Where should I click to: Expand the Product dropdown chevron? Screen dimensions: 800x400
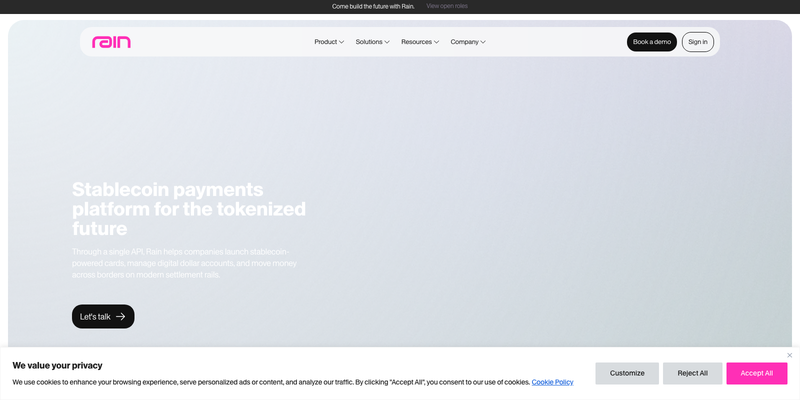tap(341, 42)
